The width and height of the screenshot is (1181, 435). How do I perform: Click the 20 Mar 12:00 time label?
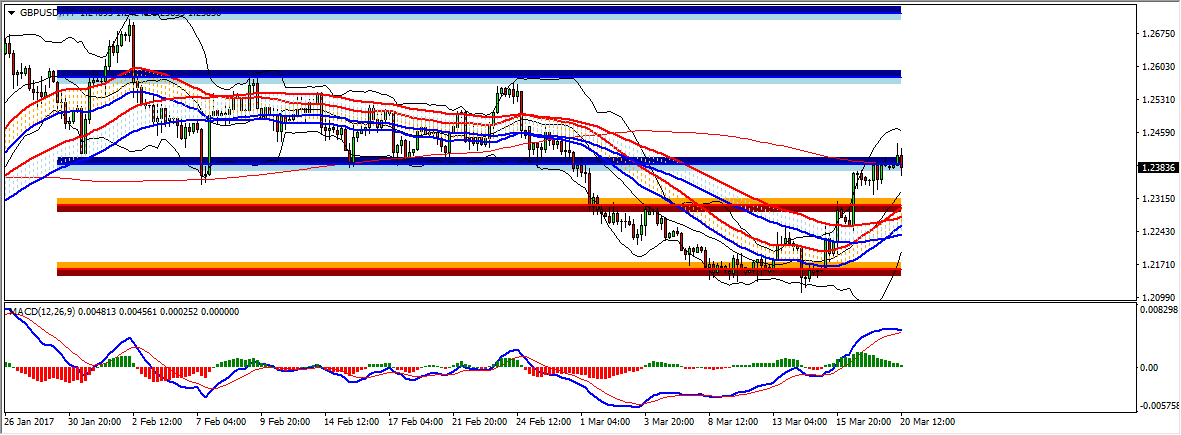point(927,423)
